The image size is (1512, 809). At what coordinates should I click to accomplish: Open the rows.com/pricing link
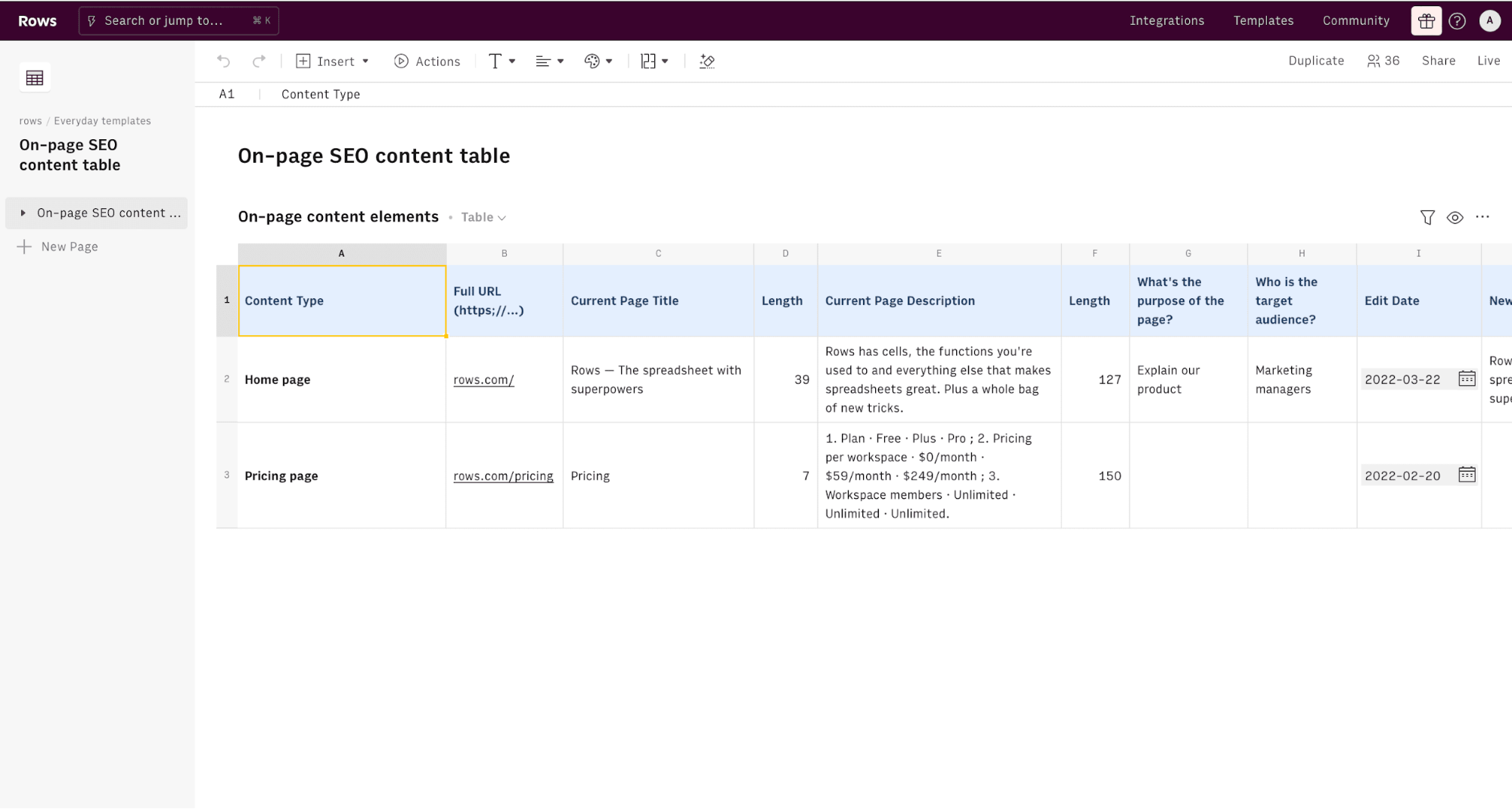coord(503,476)
